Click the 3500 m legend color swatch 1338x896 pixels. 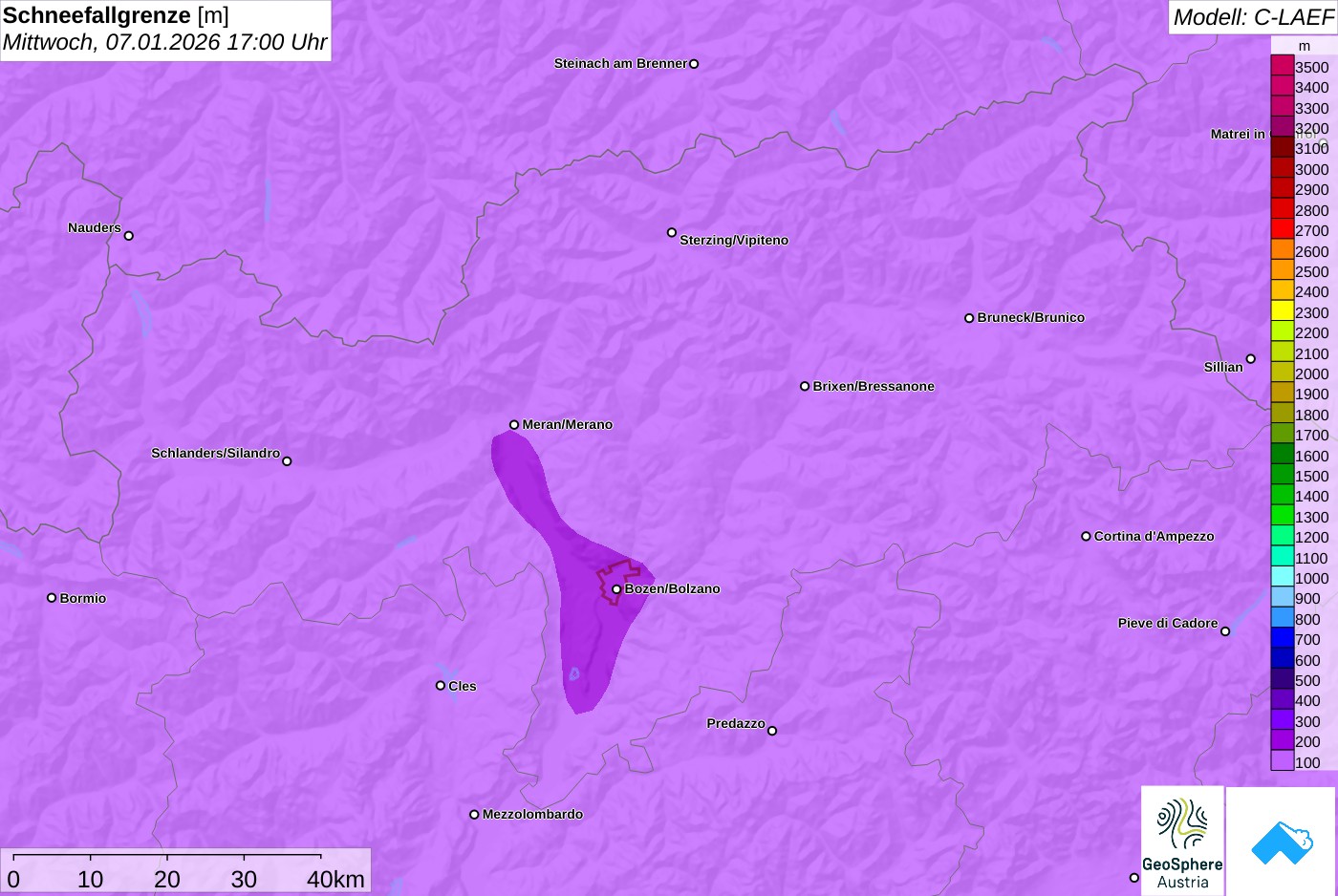[1282, 66]
